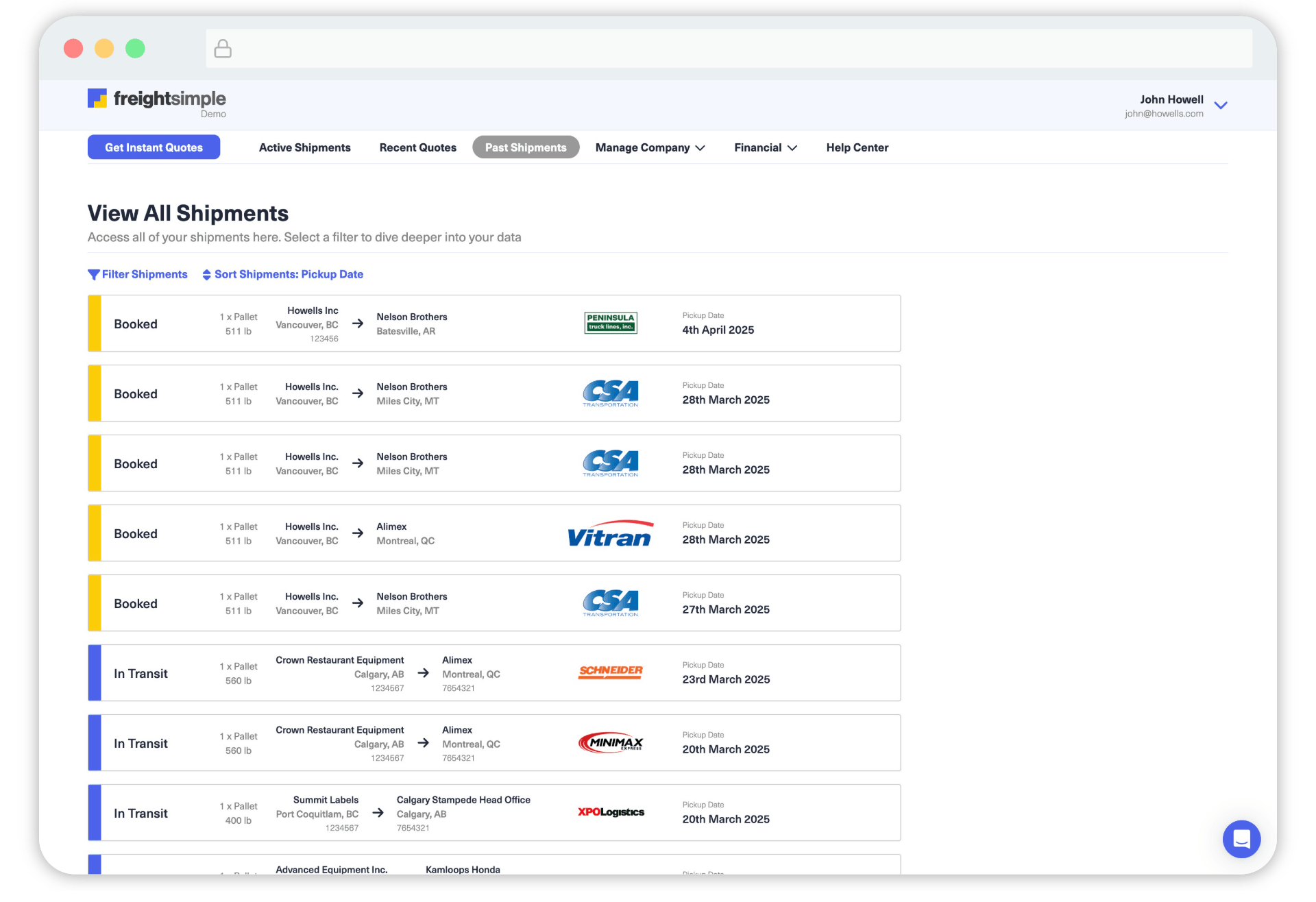Expand the John Howell account chevron

click(1220, 106)
